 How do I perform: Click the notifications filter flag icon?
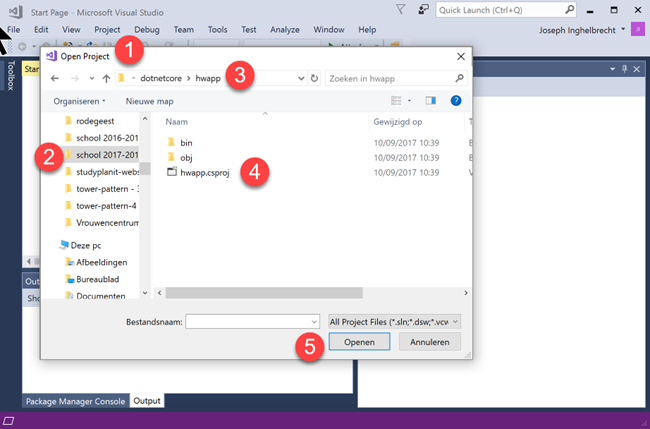pyautogui.click(x=400, y=10)
